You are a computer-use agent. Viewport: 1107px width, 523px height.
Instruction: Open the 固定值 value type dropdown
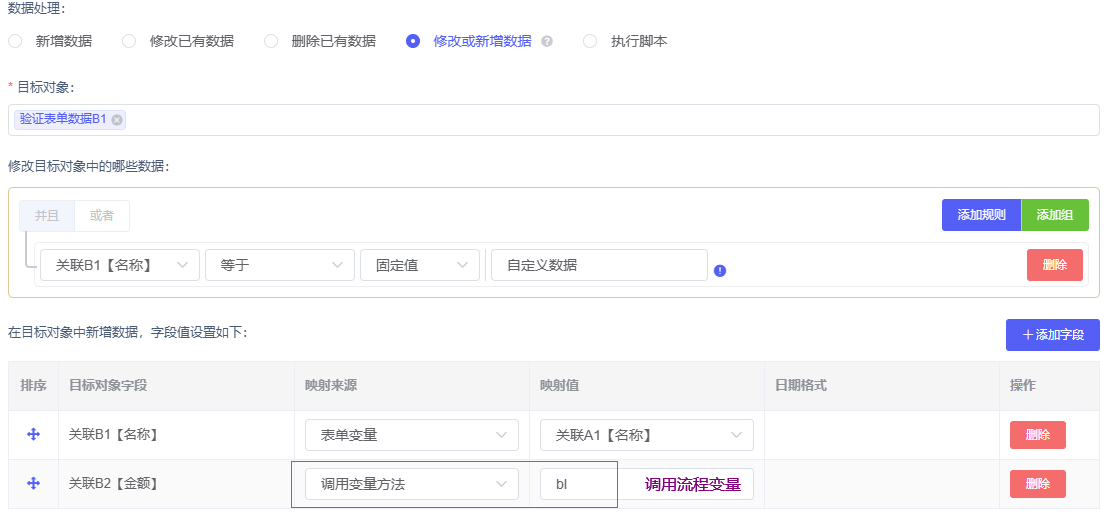pyautogui.click(x=419, y=265)
